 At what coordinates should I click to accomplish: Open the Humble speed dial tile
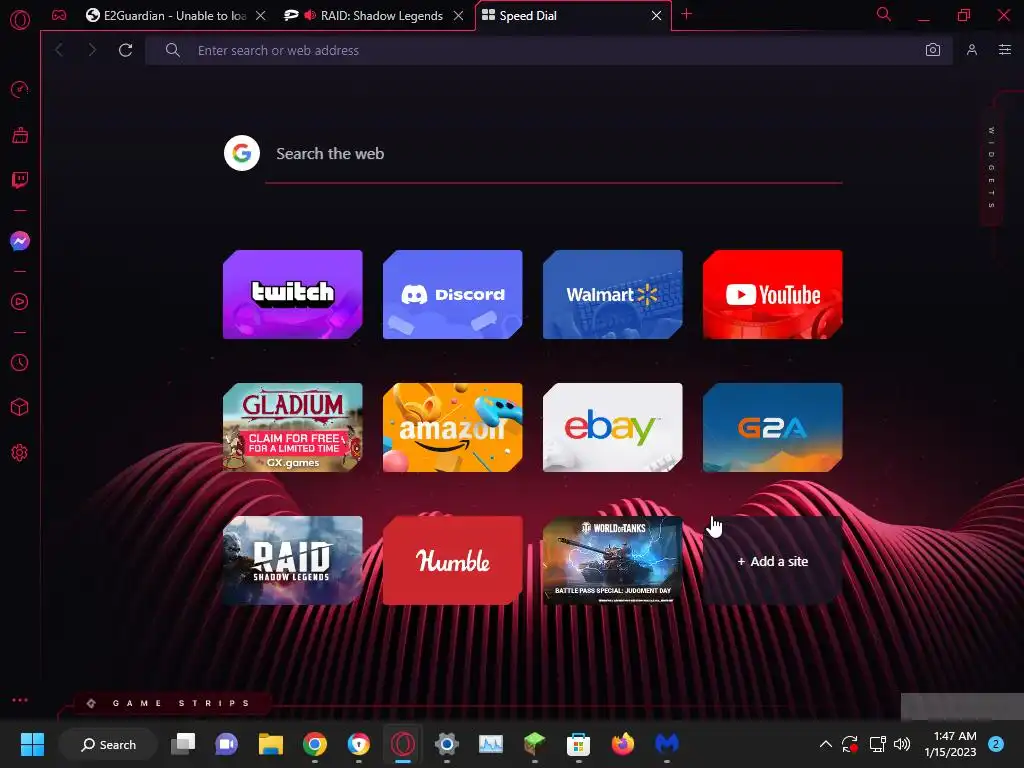tap(453, 561)
